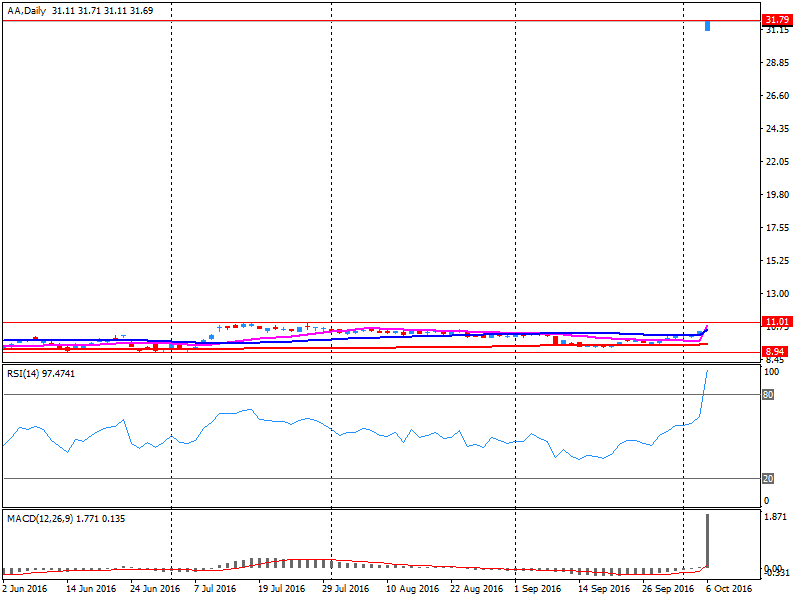This screenshot has height=600, width=800.
Task: Click the 22.05 price axis value
Action: pyautogui.click(x=778, y=162)
